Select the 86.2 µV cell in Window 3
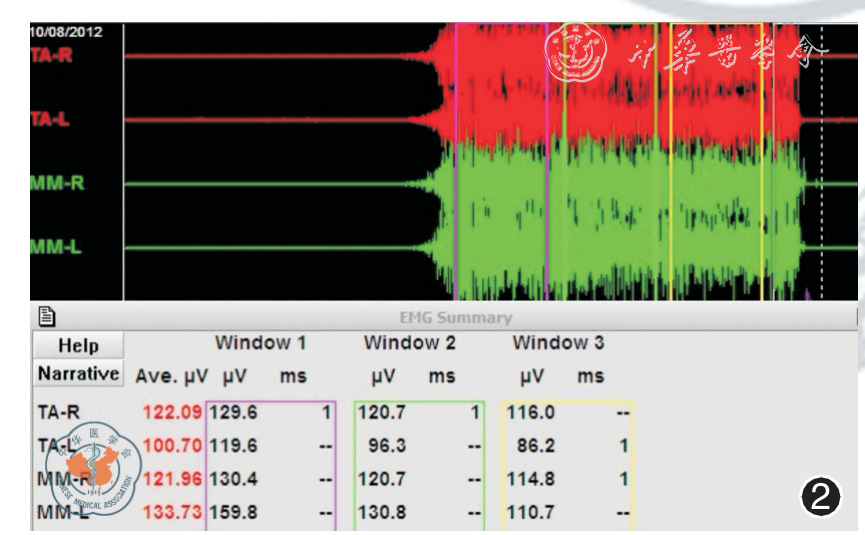This screenshot has height=535, width=865. pyautogui.click(x=534, y=446)
